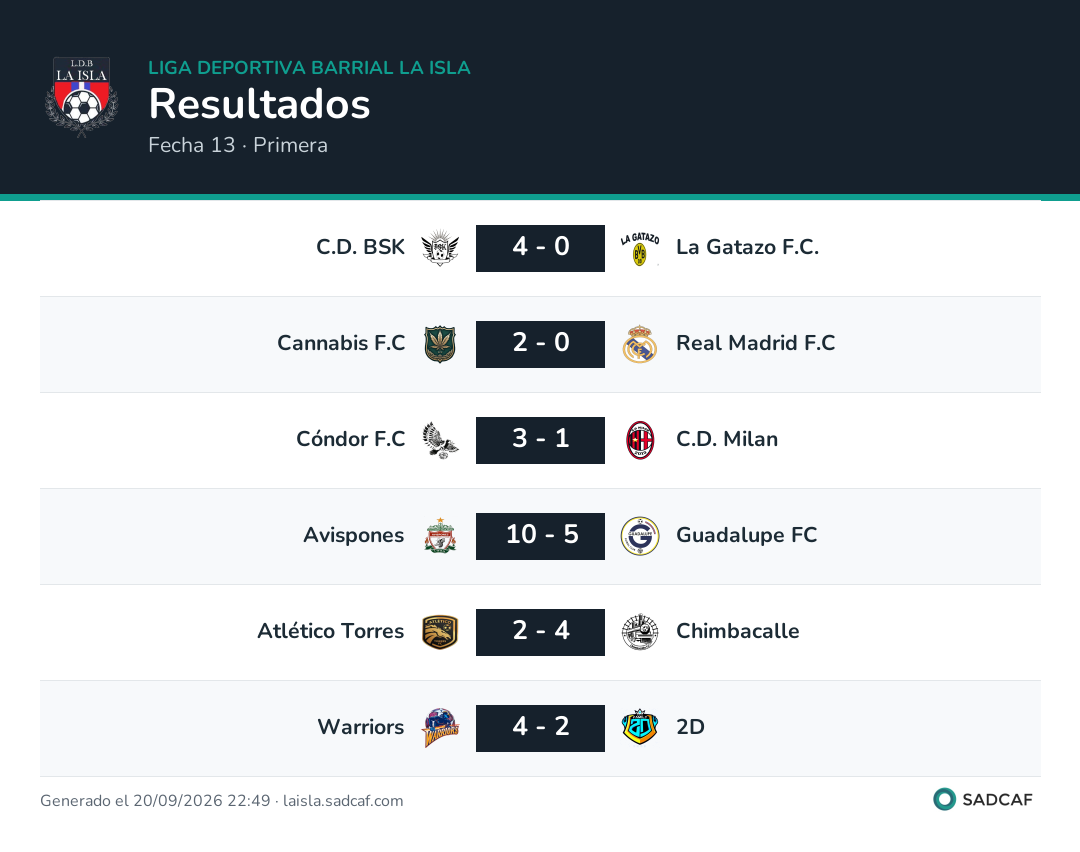Open the Warriors team logo
The height and width of the screenshot is (852, 1080).
click(x=440, y=728)
